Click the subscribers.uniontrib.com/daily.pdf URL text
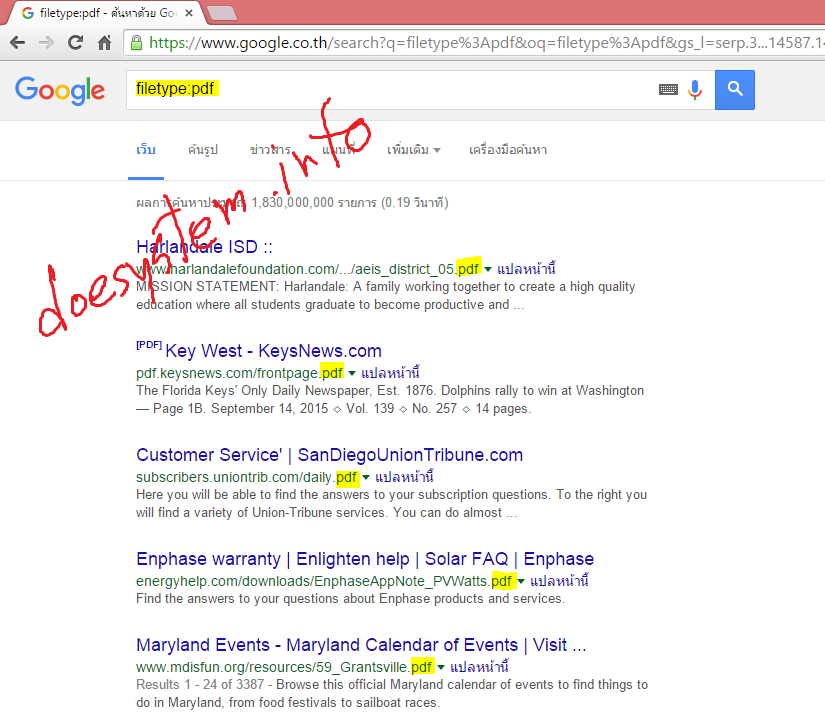825x713 pixels. 247,477
